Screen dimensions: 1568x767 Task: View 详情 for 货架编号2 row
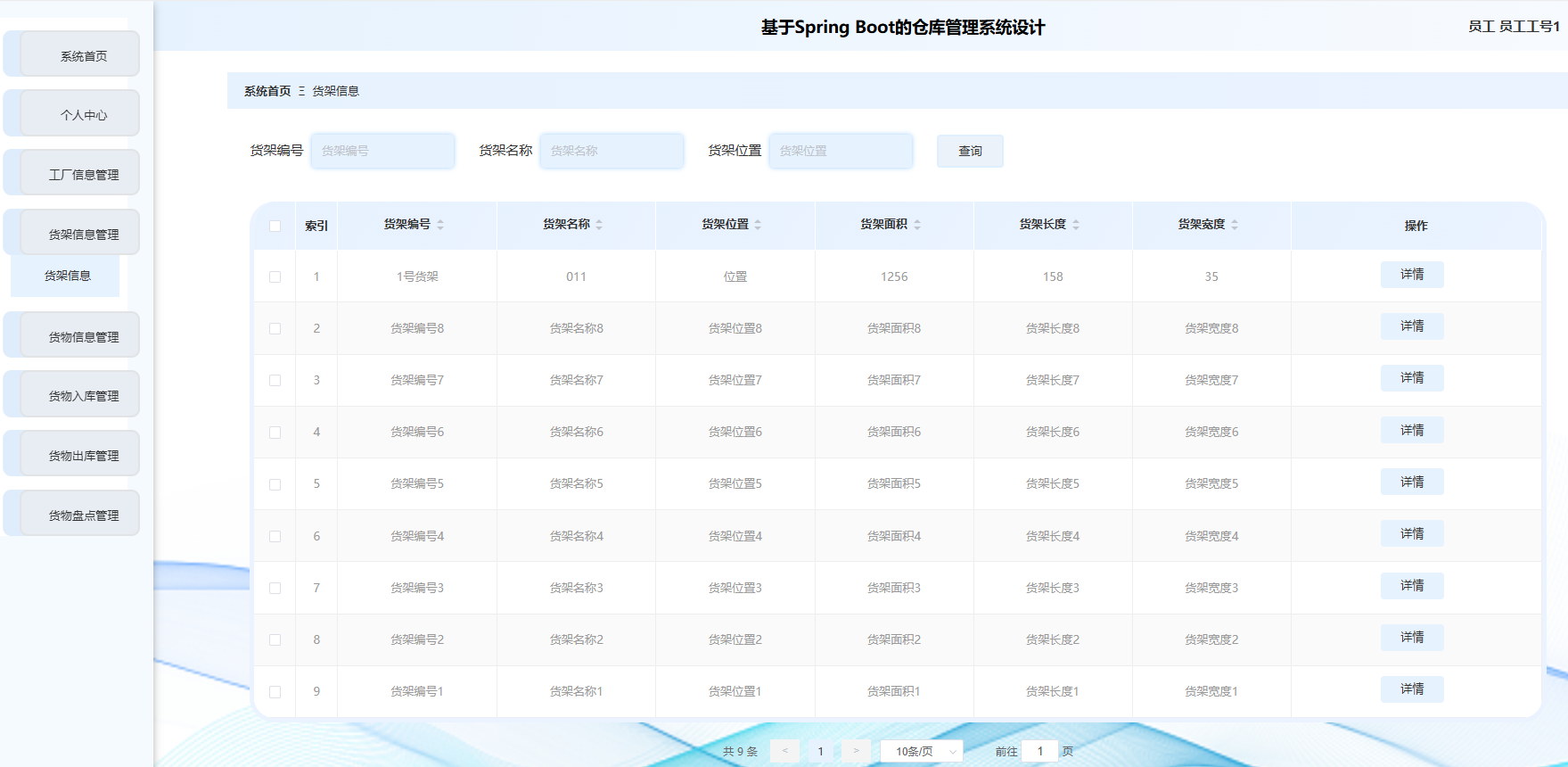point(1412,637)
